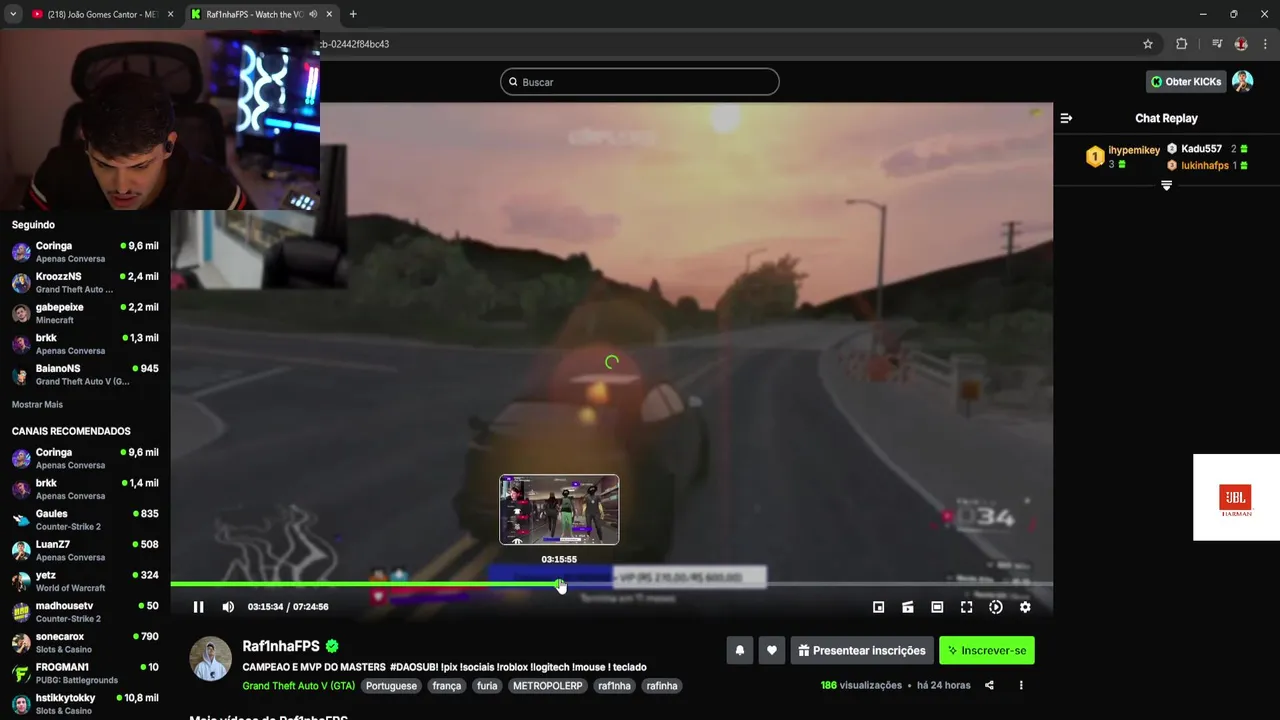Open the playback speed control

point(996,607)
